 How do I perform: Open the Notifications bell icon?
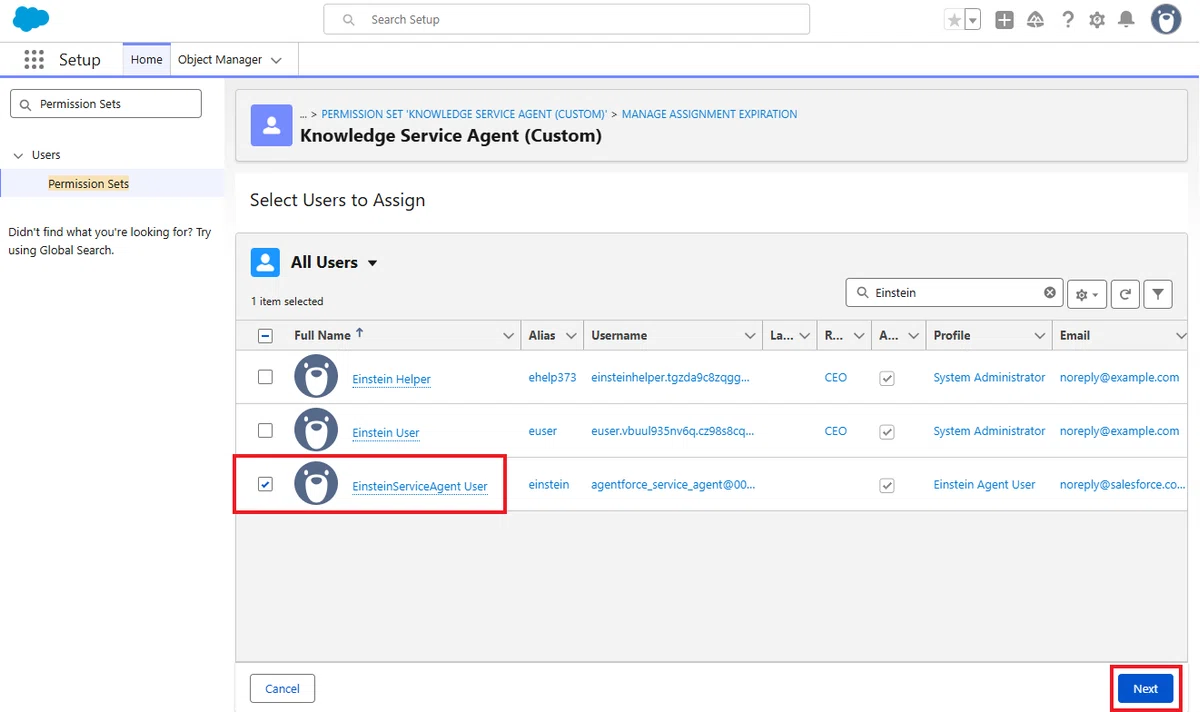(x=1127, y=20)
